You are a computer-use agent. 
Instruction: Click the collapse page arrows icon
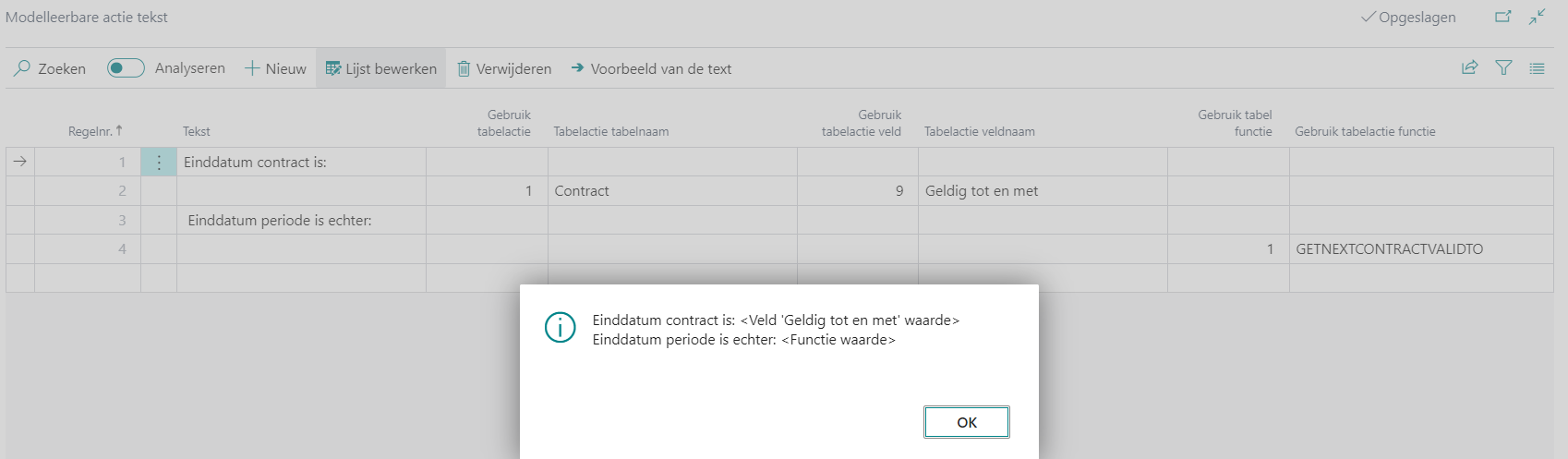point(1537,17)
